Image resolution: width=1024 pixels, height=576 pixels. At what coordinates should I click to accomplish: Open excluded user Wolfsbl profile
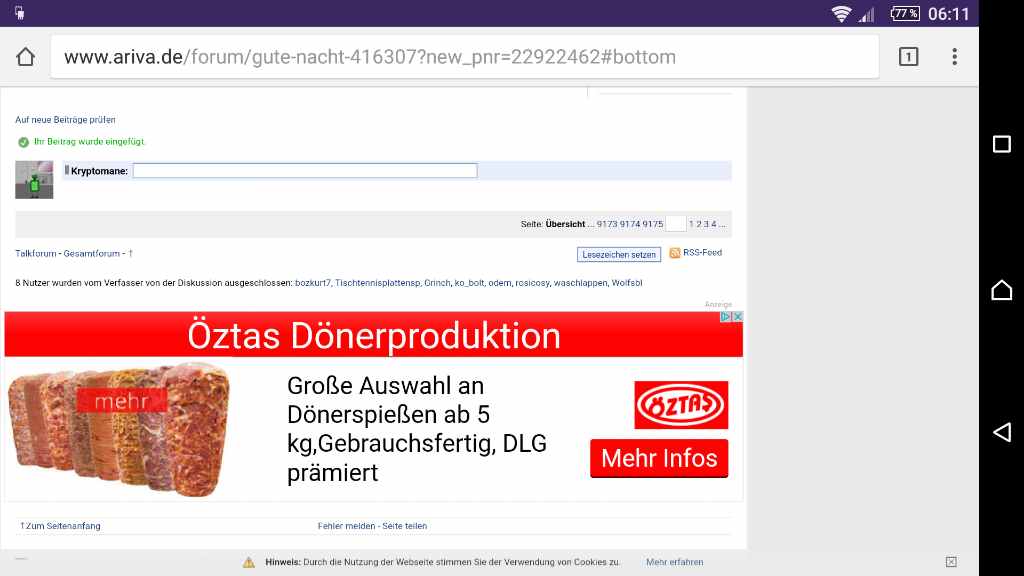(627, 283)
